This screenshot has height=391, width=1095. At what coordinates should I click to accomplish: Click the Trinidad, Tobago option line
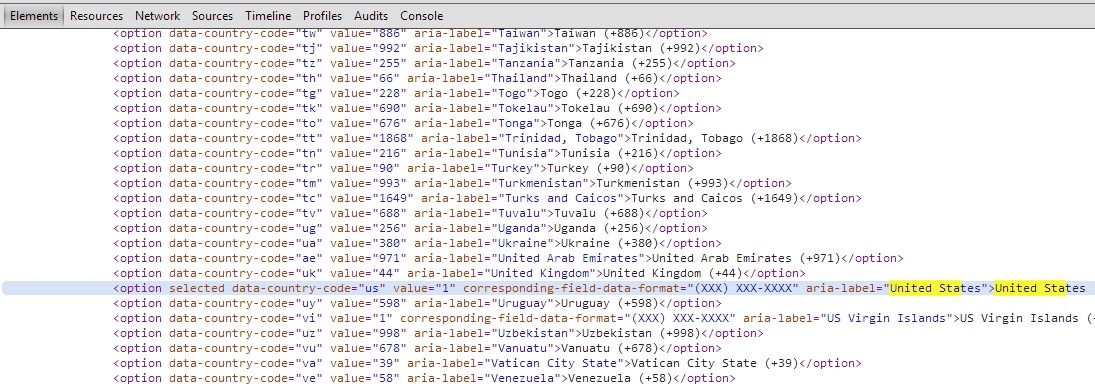(x=487, y=138)
